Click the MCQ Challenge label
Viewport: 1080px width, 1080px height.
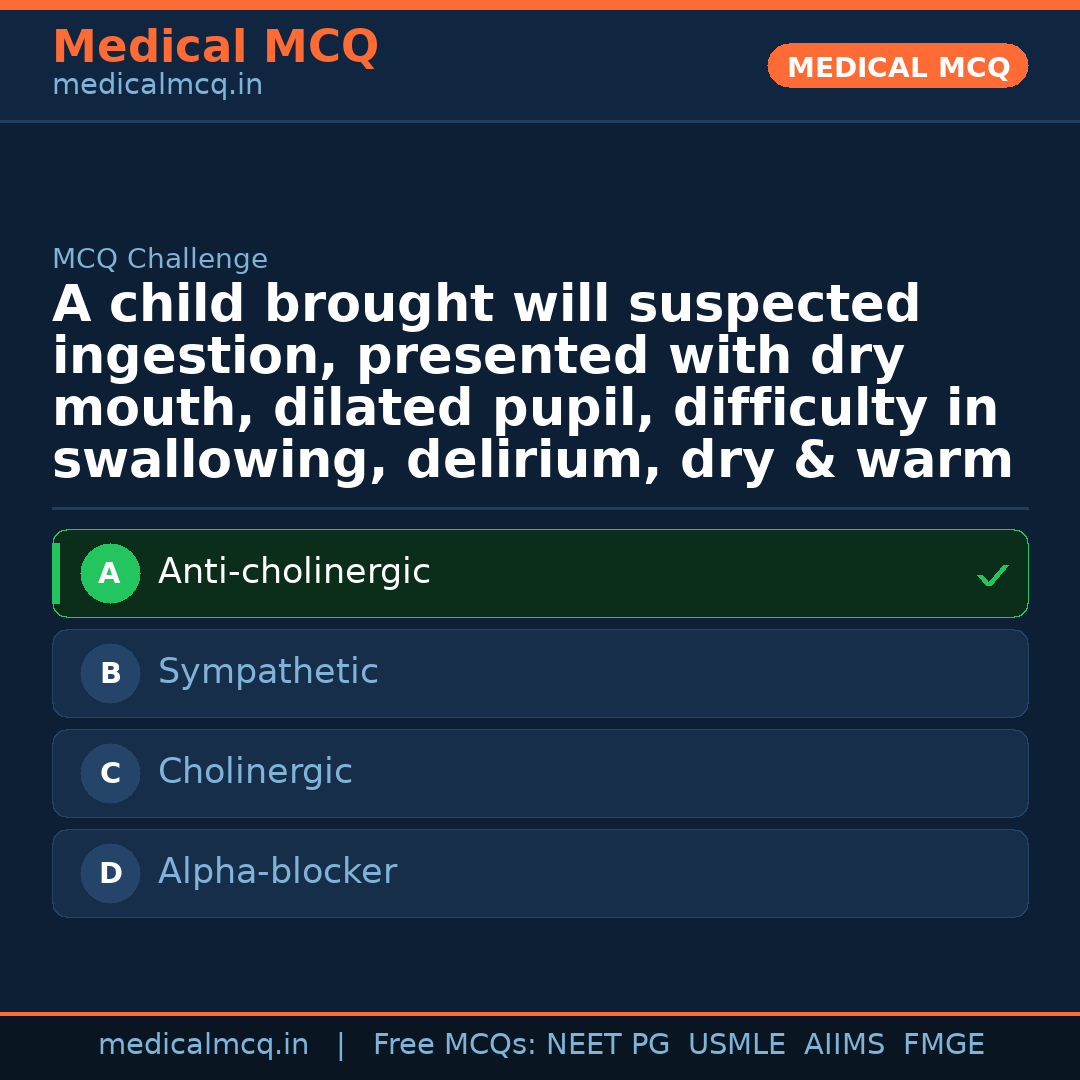[x=160, y=260]
